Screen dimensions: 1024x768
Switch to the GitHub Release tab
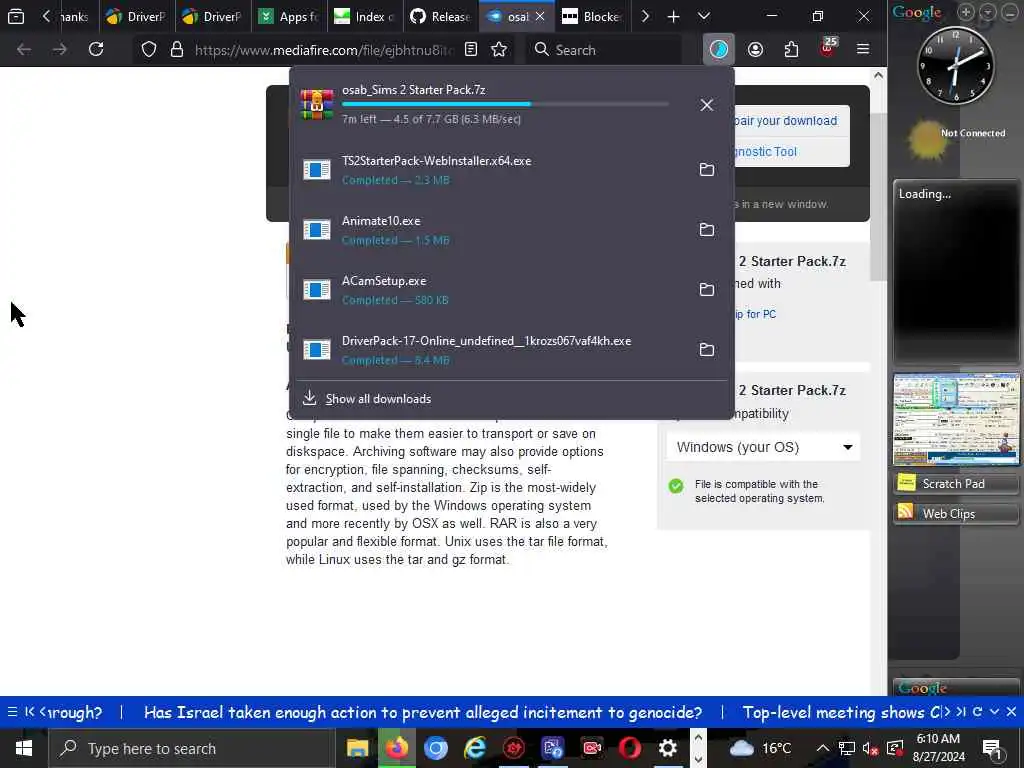pyautogui.click(x=441, y=16)
